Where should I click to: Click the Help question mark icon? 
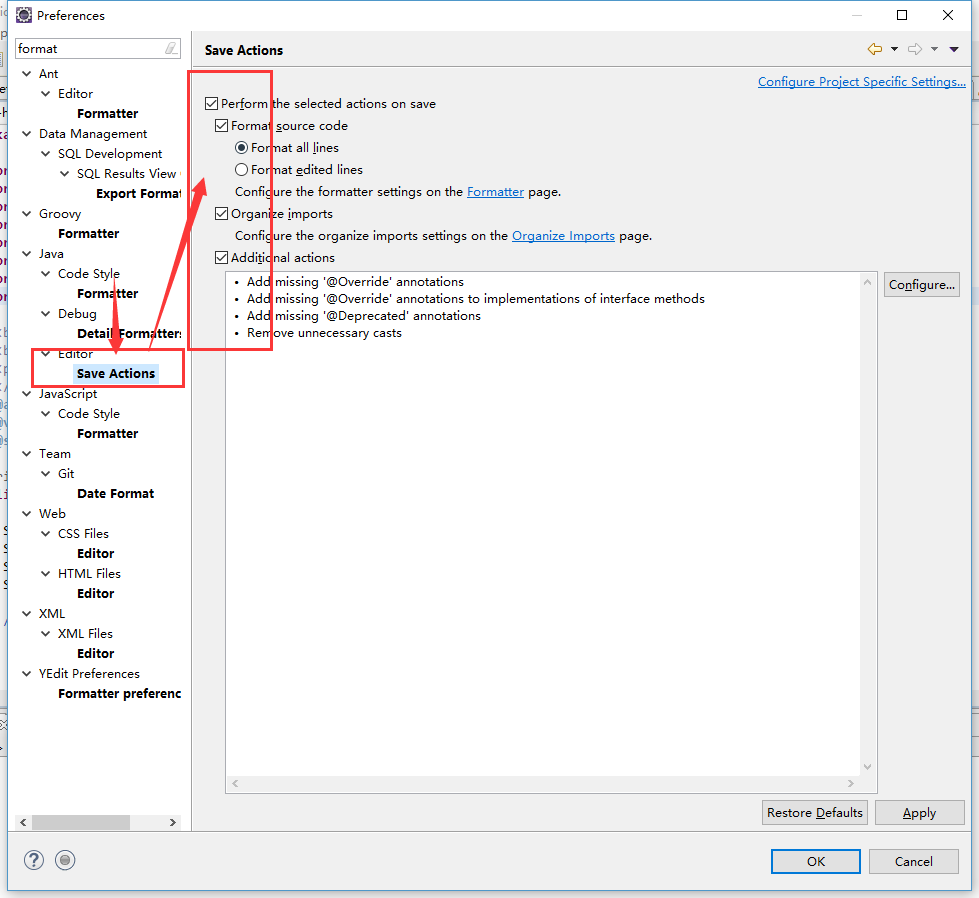point(34,860)
